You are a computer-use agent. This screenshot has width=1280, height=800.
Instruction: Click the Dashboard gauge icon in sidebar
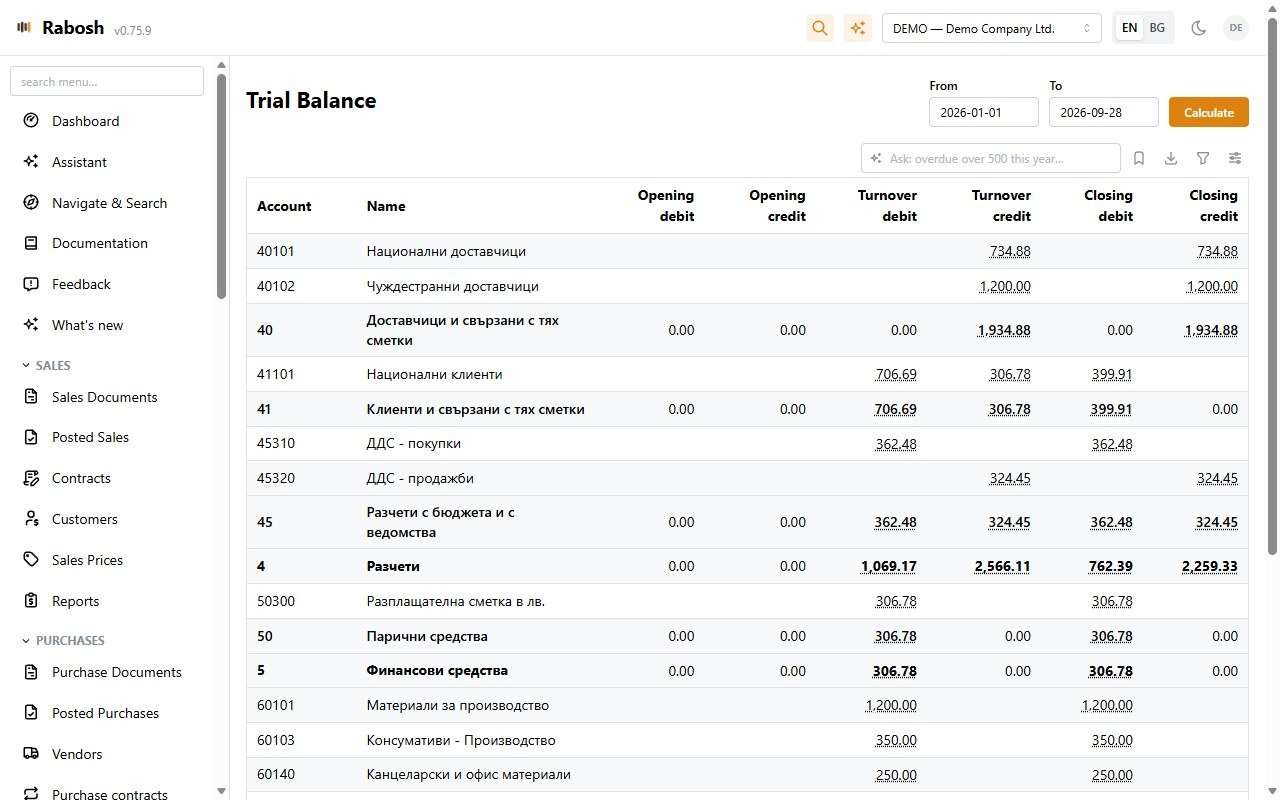(x=31, y=121)
